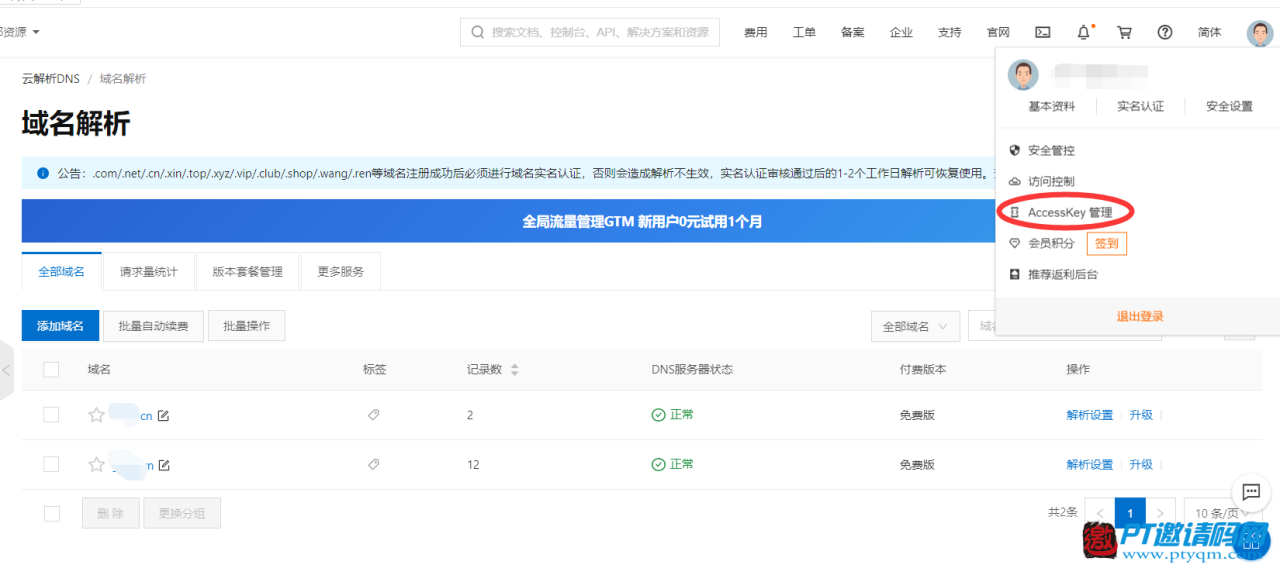Click the tag icon in second domain row
Screen dimensions: 1280x575
(x=374, y=464)
